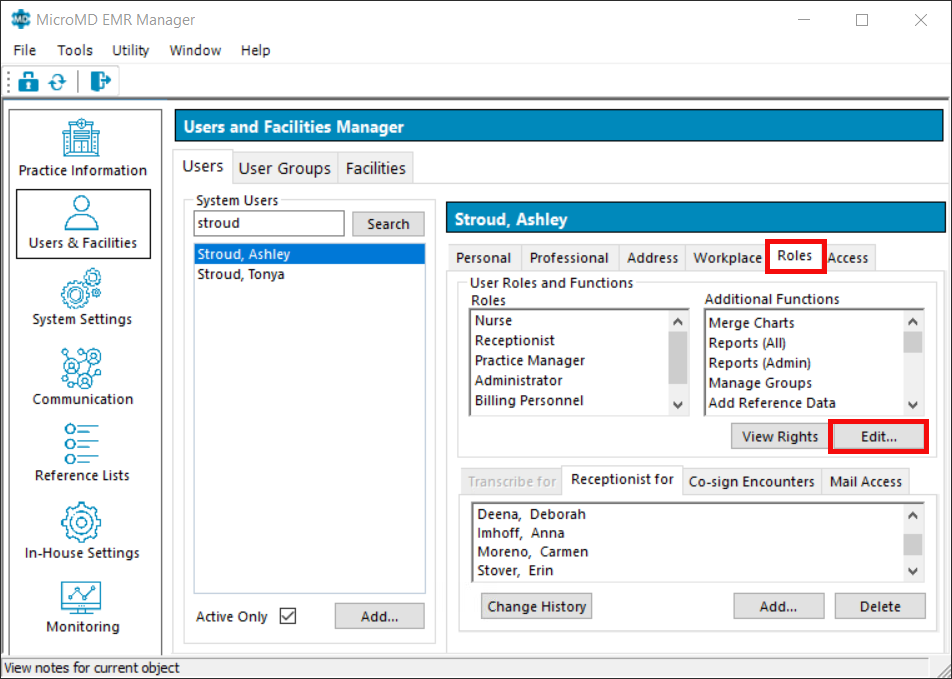This screenshot has width=952, height=679.
Task: Open the Access tab
Action: click(848, 258)
